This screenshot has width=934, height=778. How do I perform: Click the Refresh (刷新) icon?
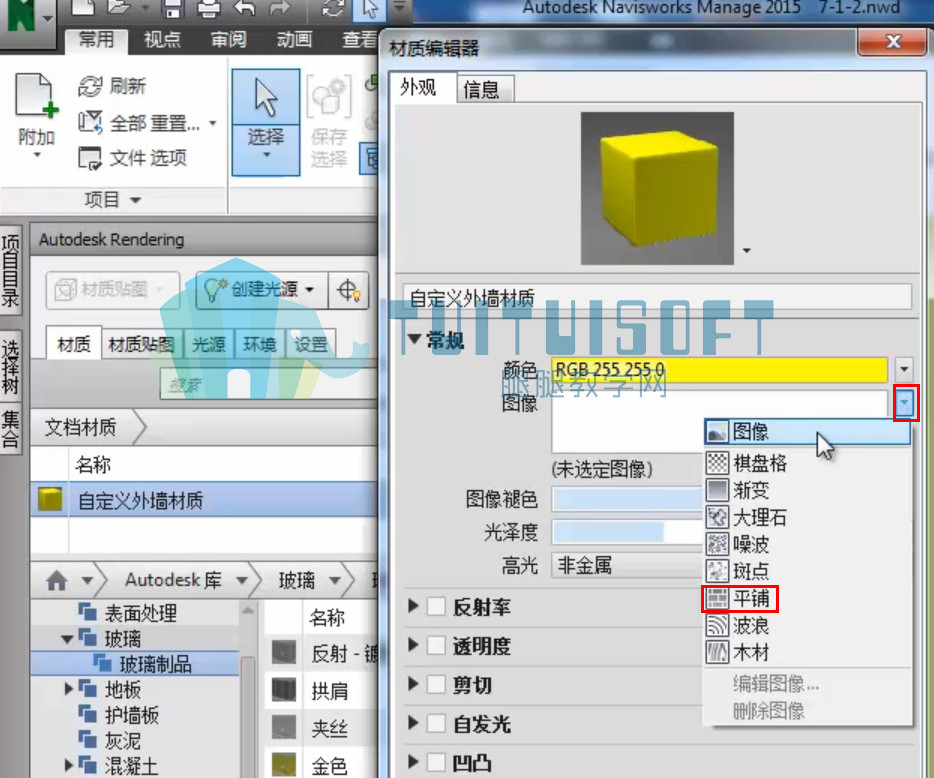click(91, 87)
